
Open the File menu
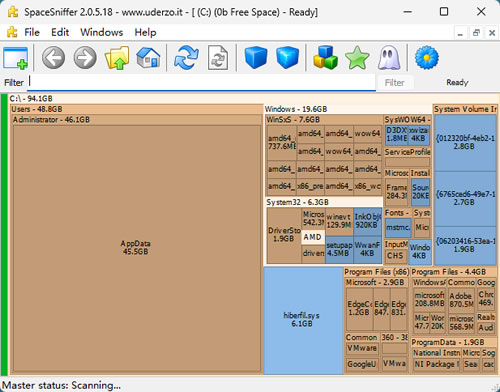[32, 32]
